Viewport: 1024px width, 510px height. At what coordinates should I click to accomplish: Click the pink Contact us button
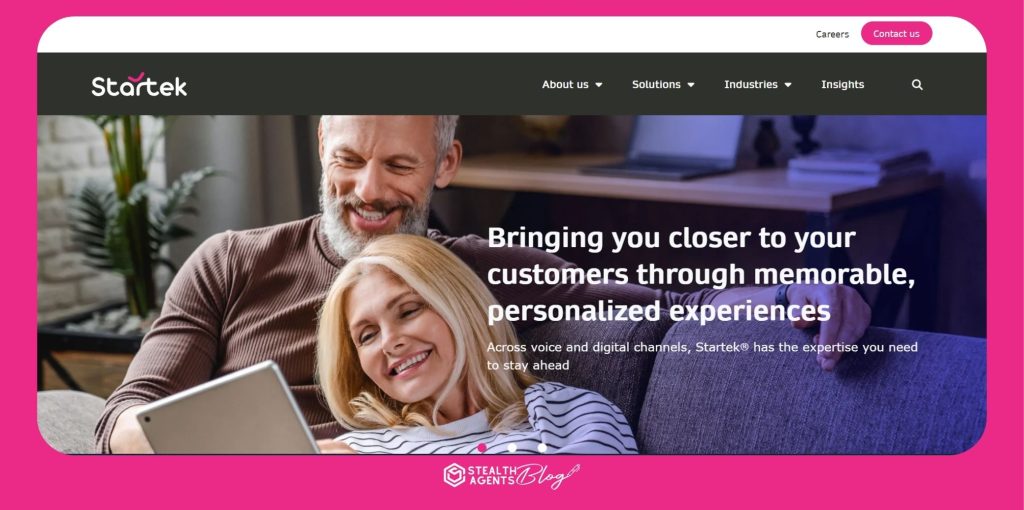(896, 33)
